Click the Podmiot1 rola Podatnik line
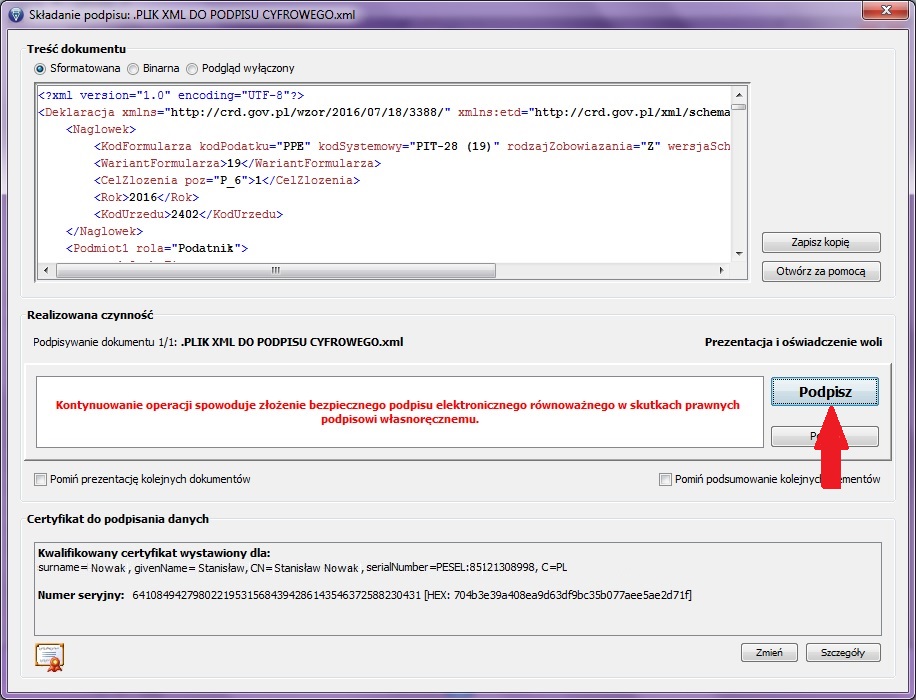 pos(157,248)
